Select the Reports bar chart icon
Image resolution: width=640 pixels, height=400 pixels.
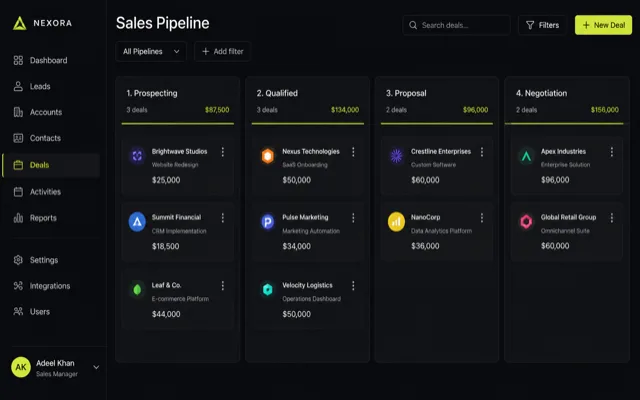pos(18,218)
